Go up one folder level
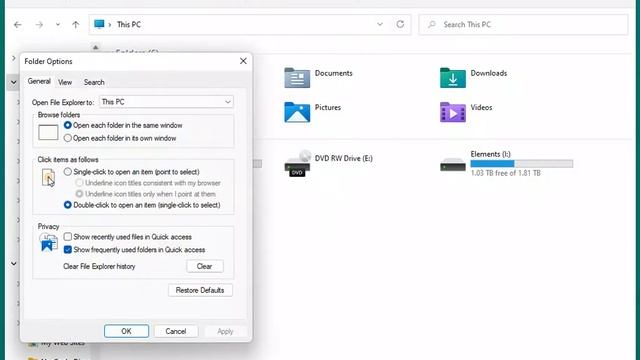The height and width of the screenshot is (360, 640). 76,25
